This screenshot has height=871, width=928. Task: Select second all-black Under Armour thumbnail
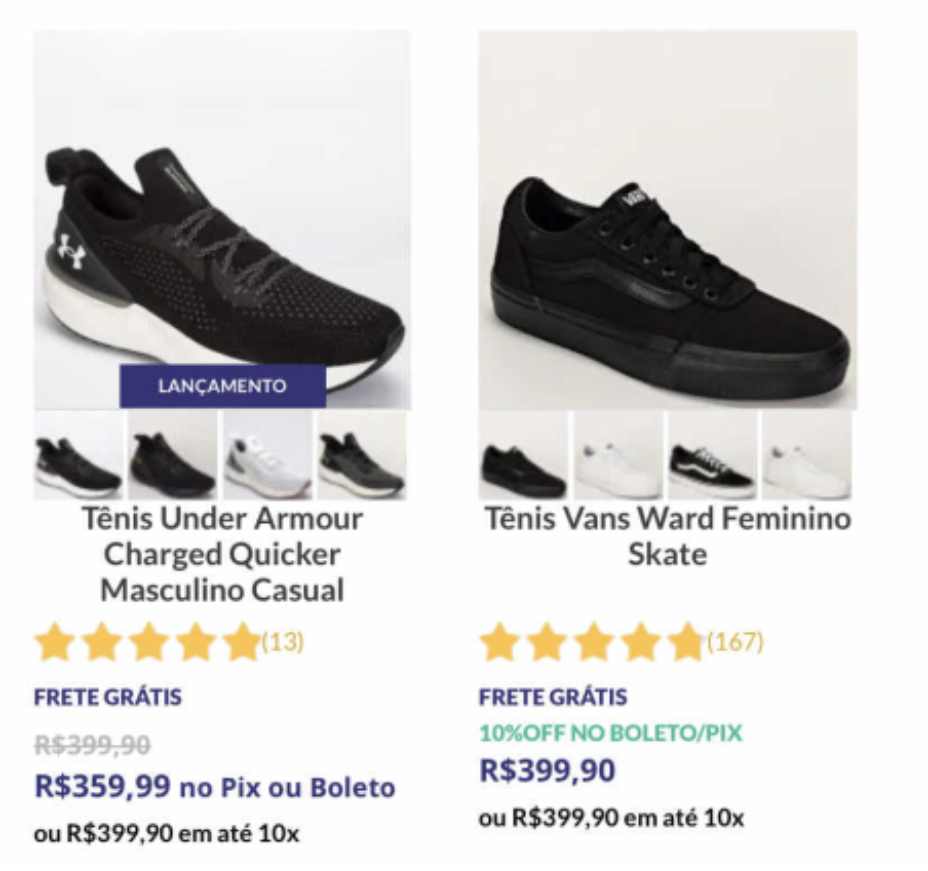tap(172, 456)
